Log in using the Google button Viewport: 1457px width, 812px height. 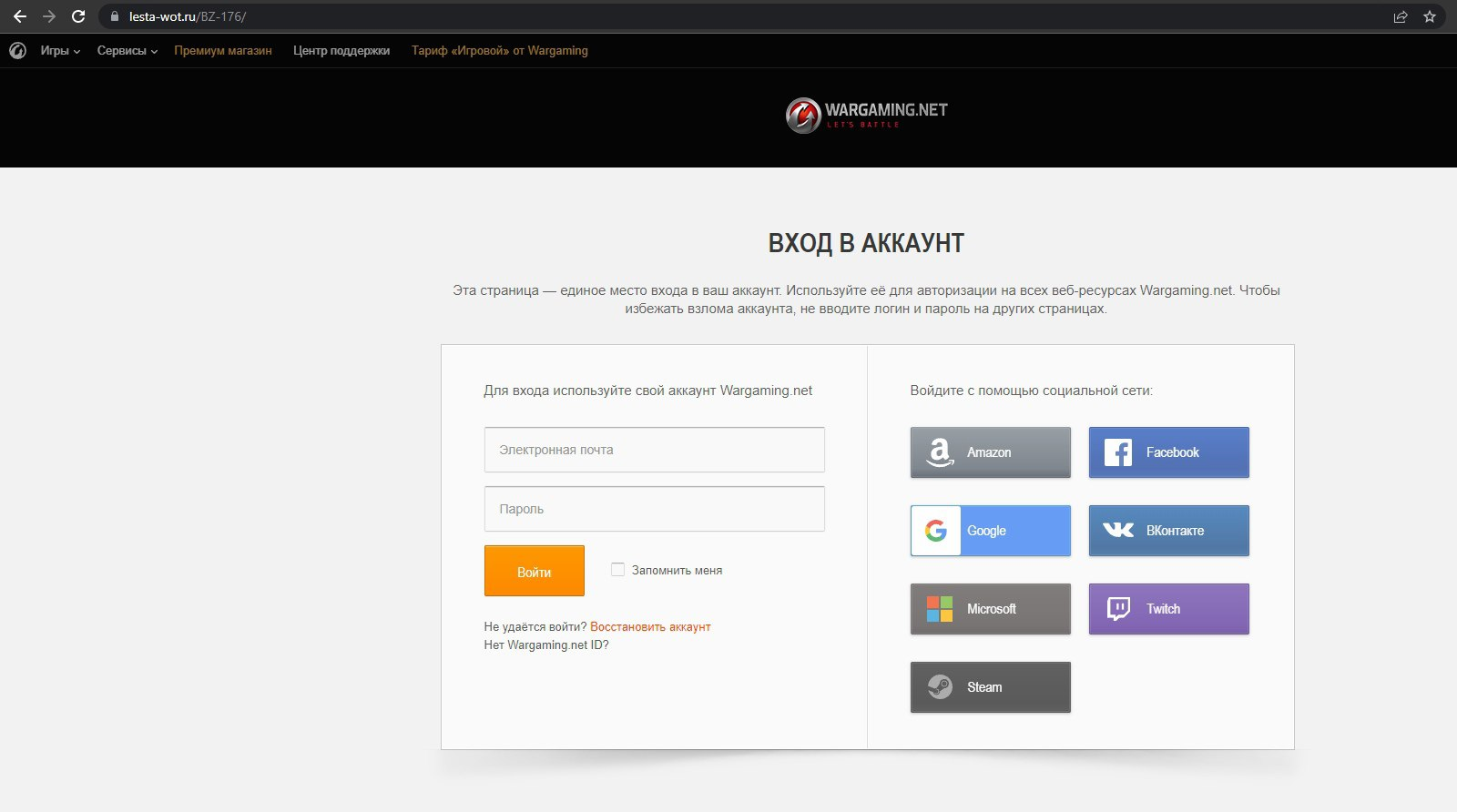point(990,531)
